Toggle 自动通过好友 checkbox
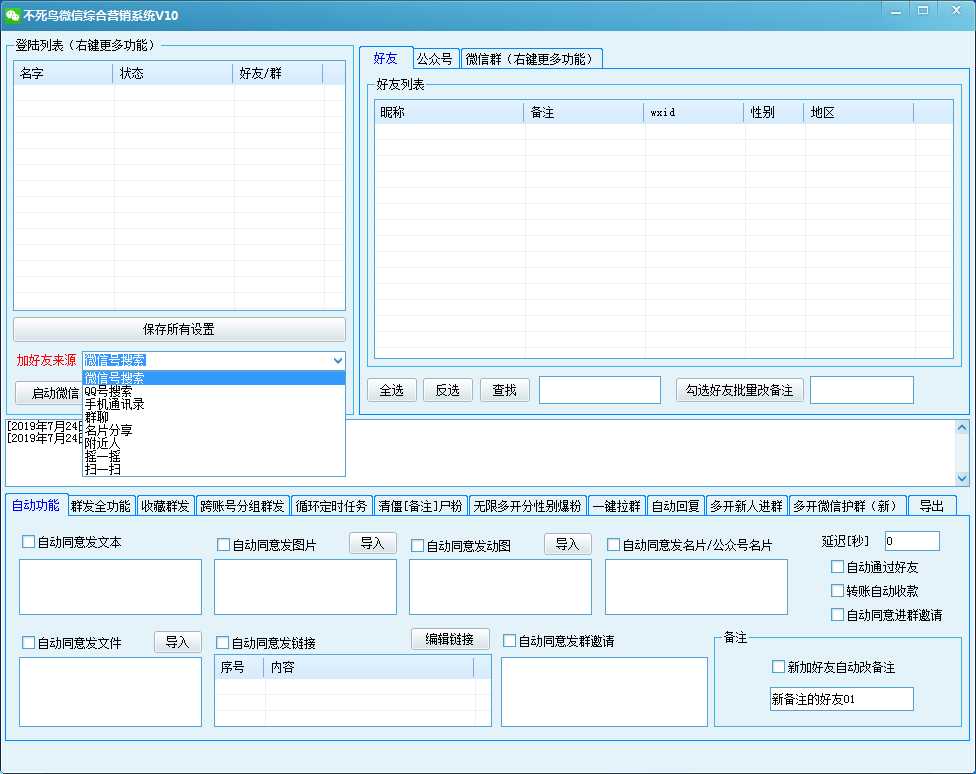This screenshot has width=976, height=774. pyautogui.click(x=838, y=567)
